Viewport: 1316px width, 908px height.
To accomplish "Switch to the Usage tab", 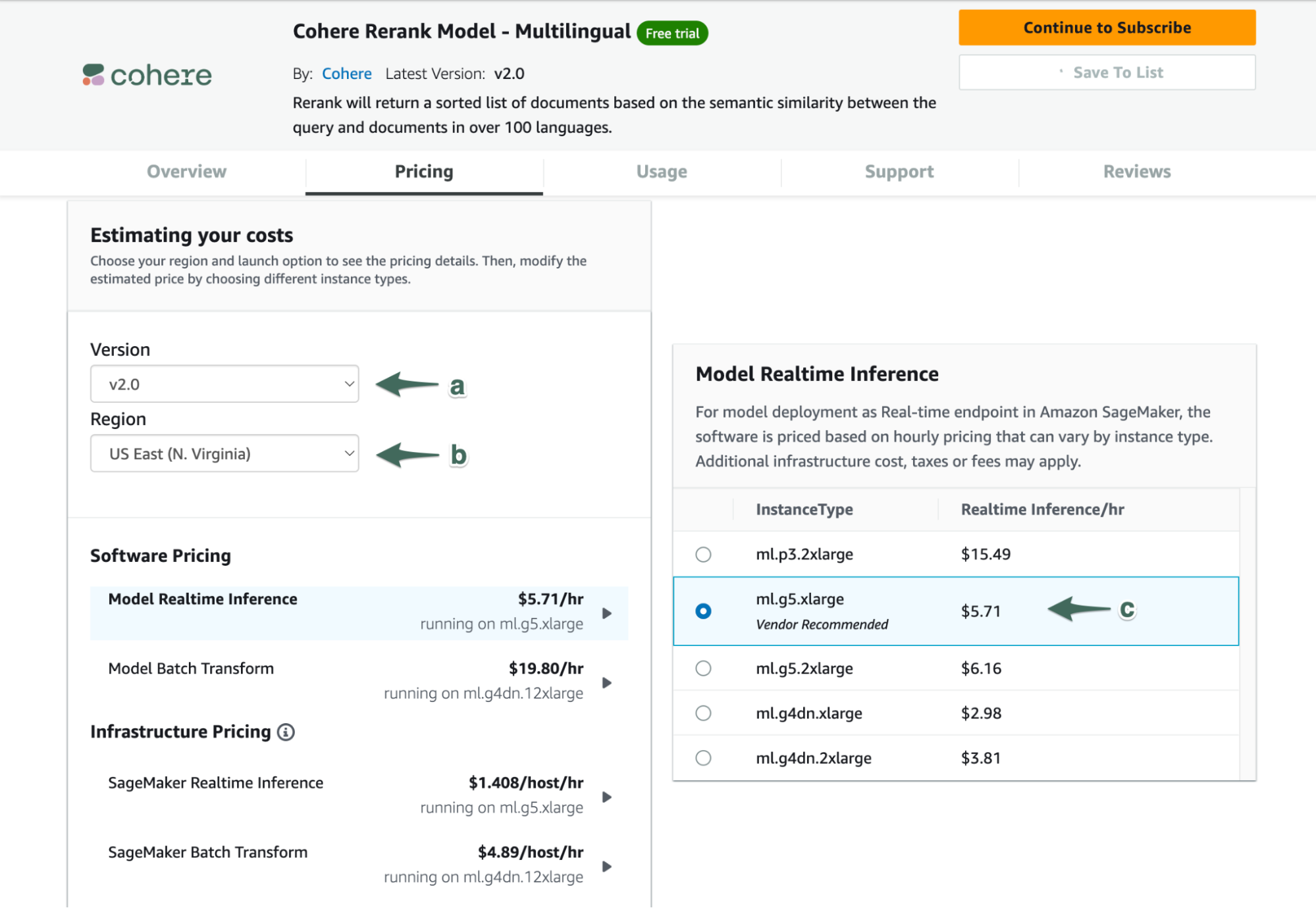I will click(x=662, y=172).
